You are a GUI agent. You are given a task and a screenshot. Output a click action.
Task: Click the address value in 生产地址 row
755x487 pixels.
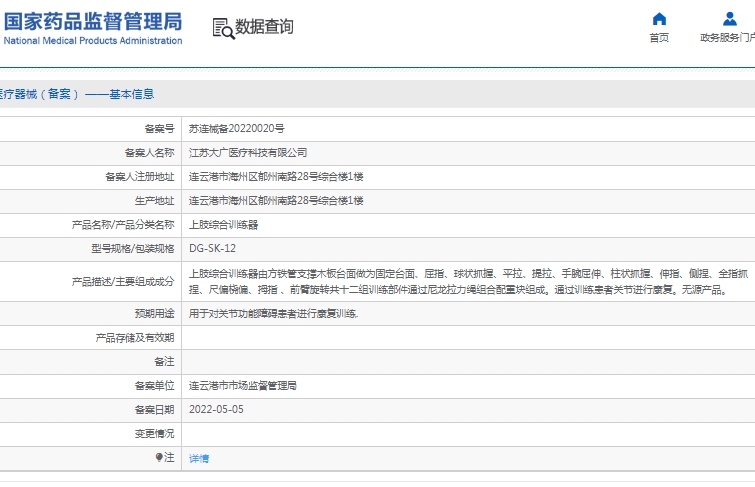point(276,201)
